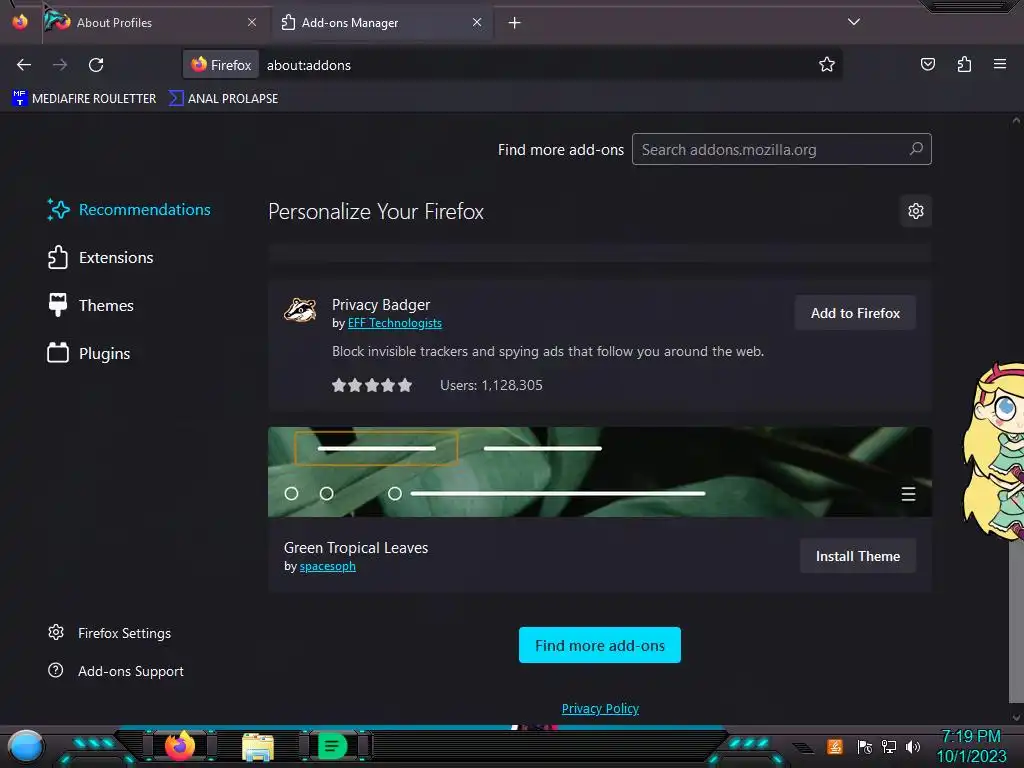Image resolution: width=1024 pixels, height=768 pixels.
Task: Click the Green Tropical Leaves theme preview
Action: [x=600, y=472]
